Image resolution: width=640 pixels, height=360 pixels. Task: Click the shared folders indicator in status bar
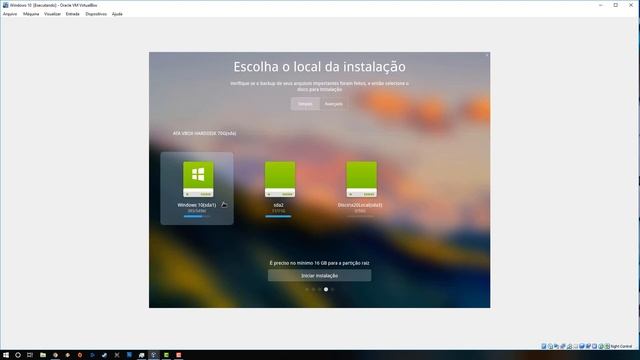coord(576,346)
